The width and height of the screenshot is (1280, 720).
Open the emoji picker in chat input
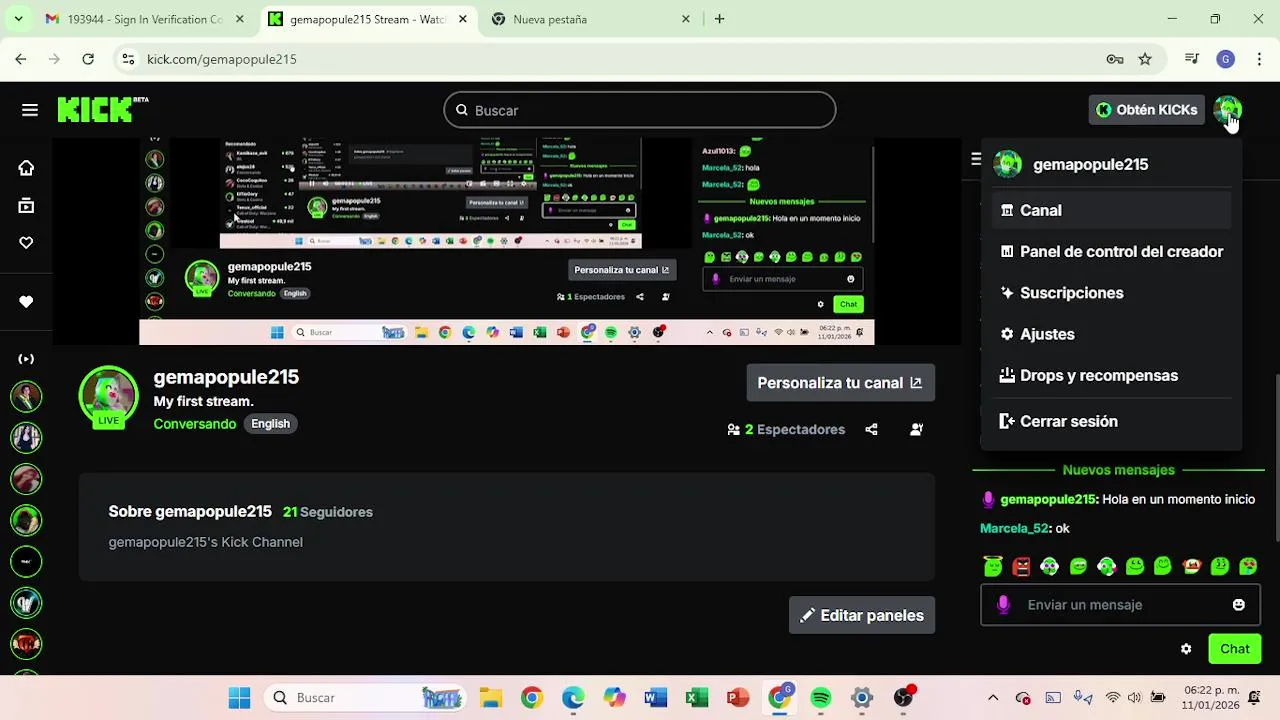point(1238,605)
